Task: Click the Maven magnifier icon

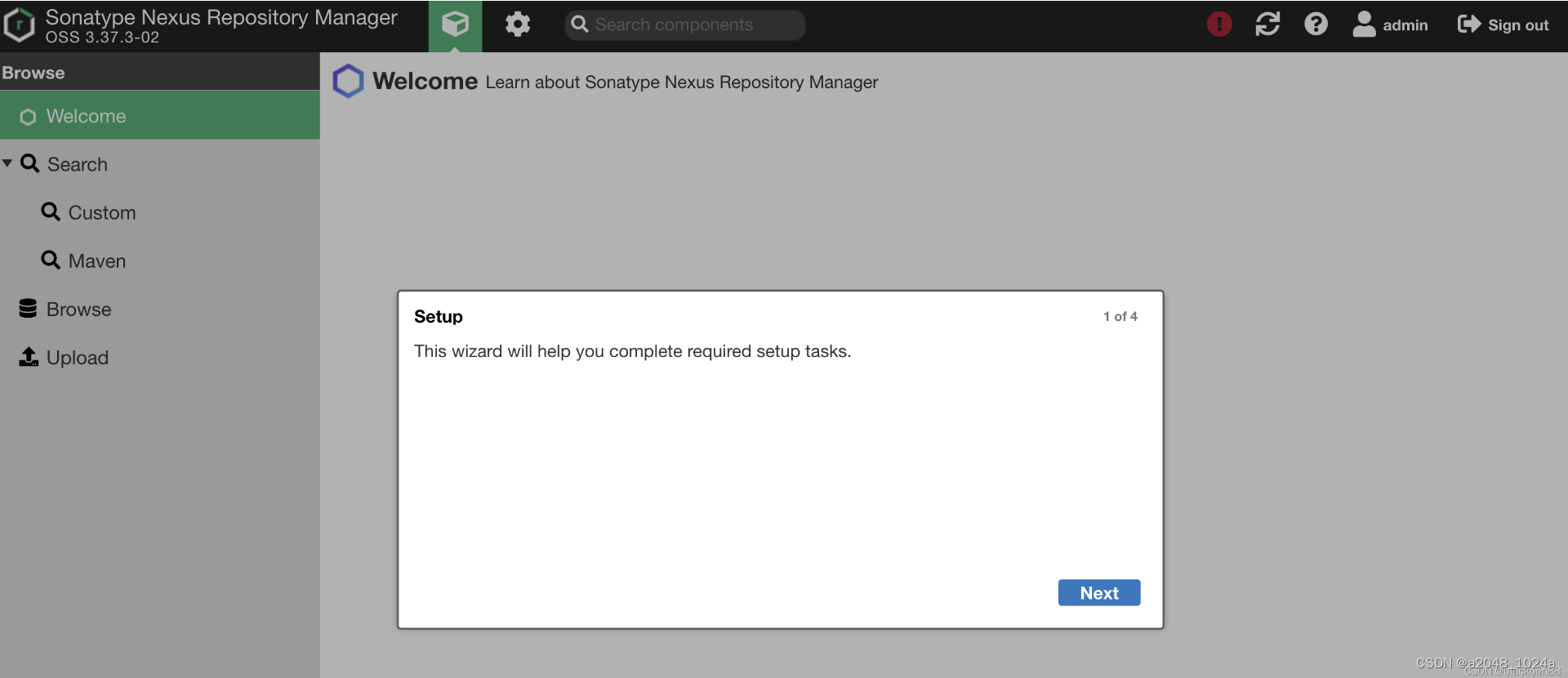Action: [51, 260]
